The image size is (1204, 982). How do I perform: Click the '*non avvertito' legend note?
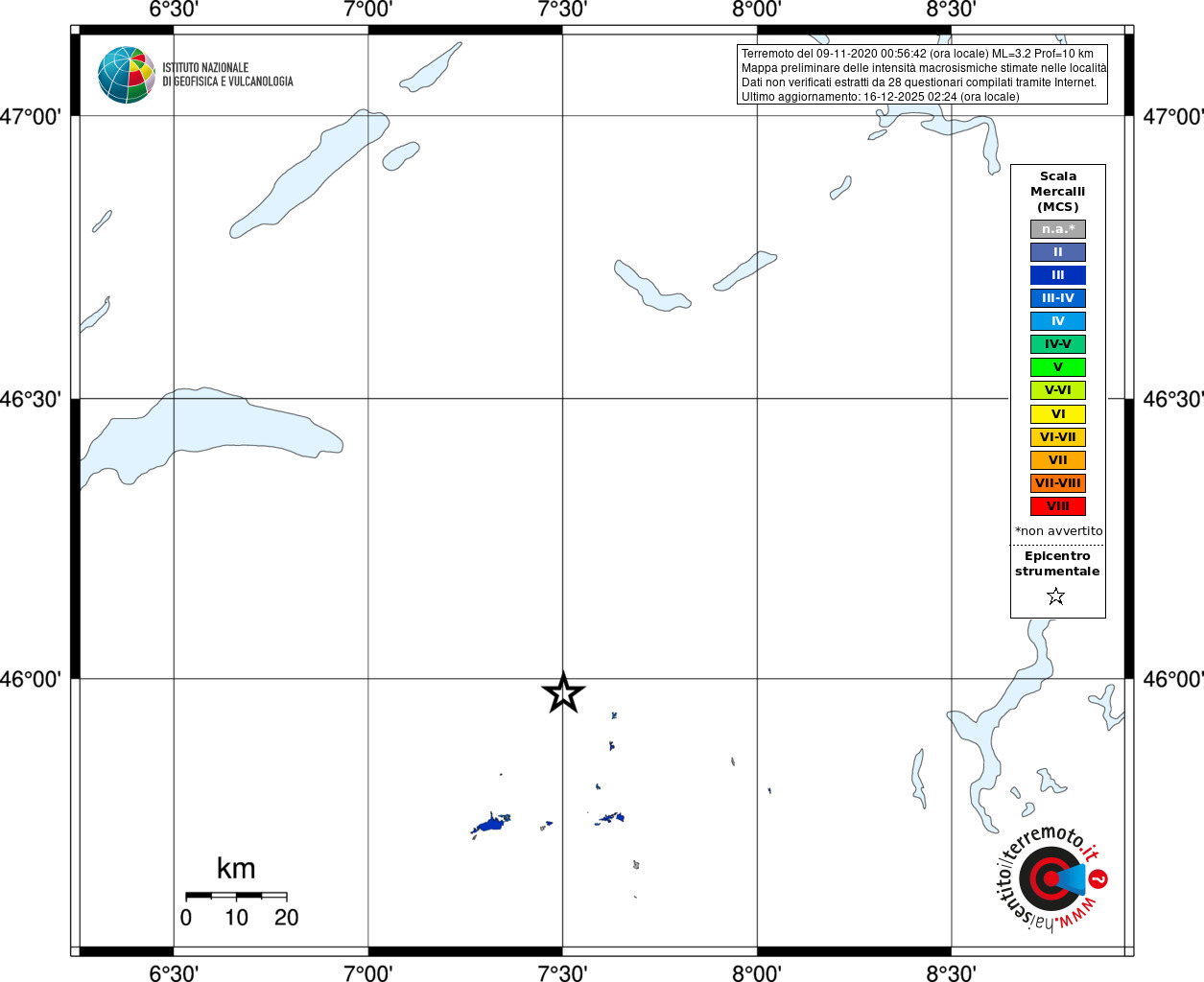(1059, 531)
